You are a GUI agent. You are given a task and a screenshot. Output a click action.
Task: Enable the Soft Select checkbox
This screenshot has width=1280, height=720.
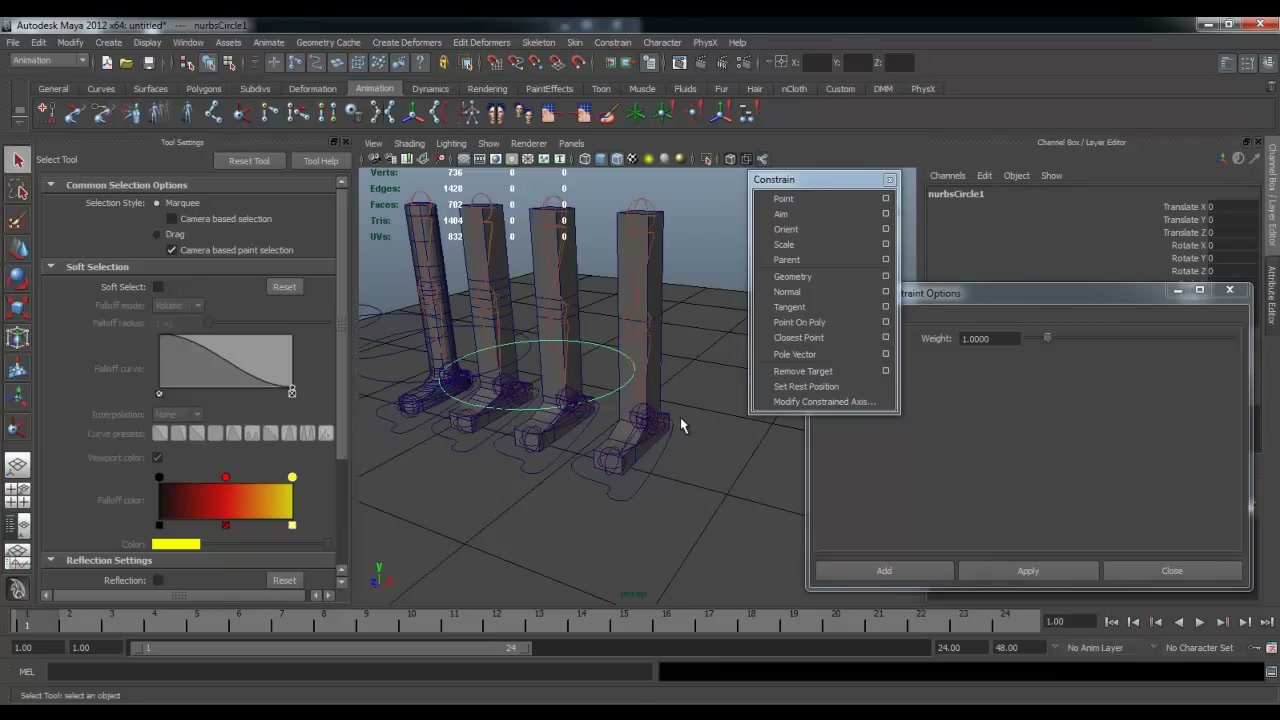tap(158, 287)
